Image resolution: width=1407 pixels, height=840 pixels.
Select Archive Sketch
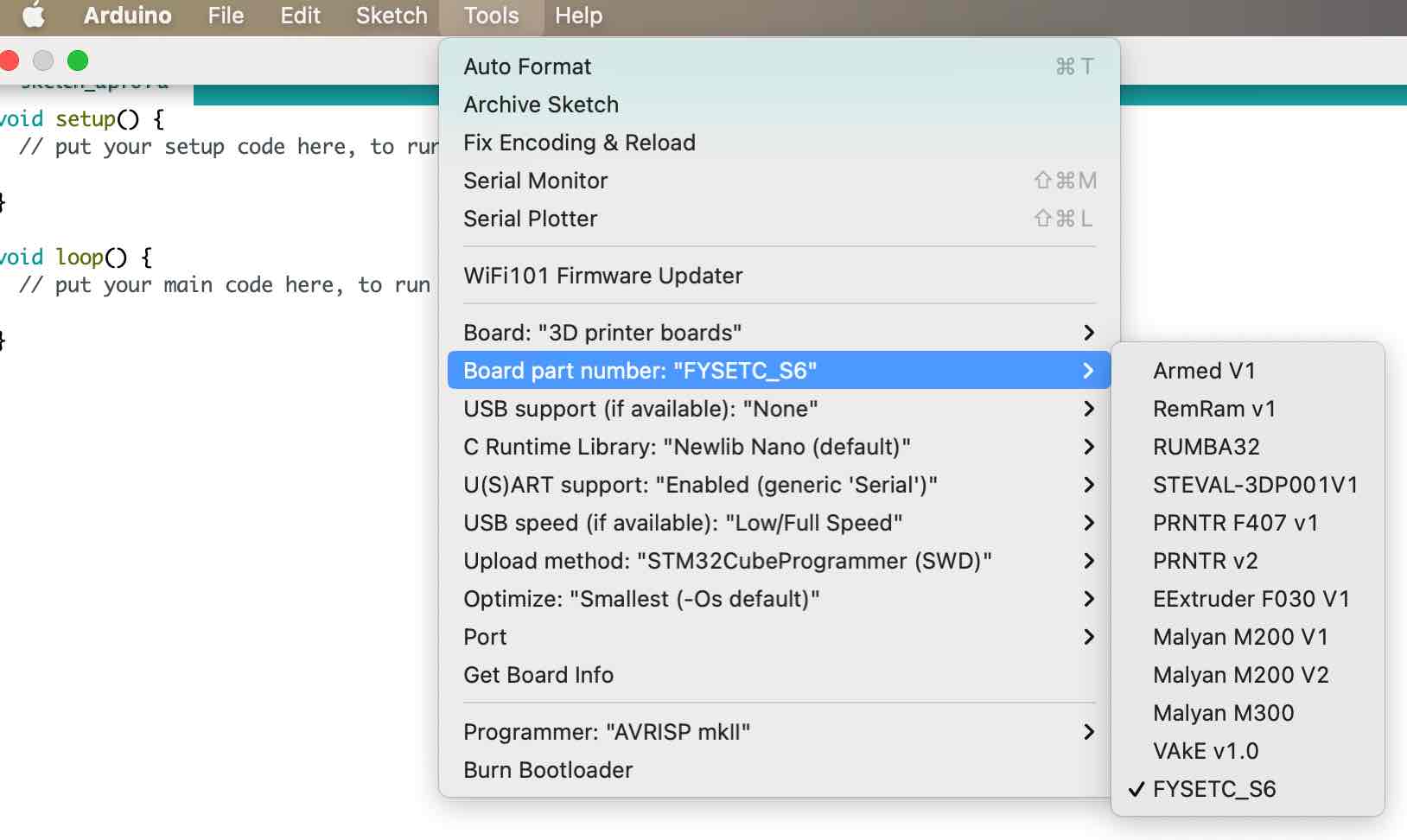[x=780, y=105]
